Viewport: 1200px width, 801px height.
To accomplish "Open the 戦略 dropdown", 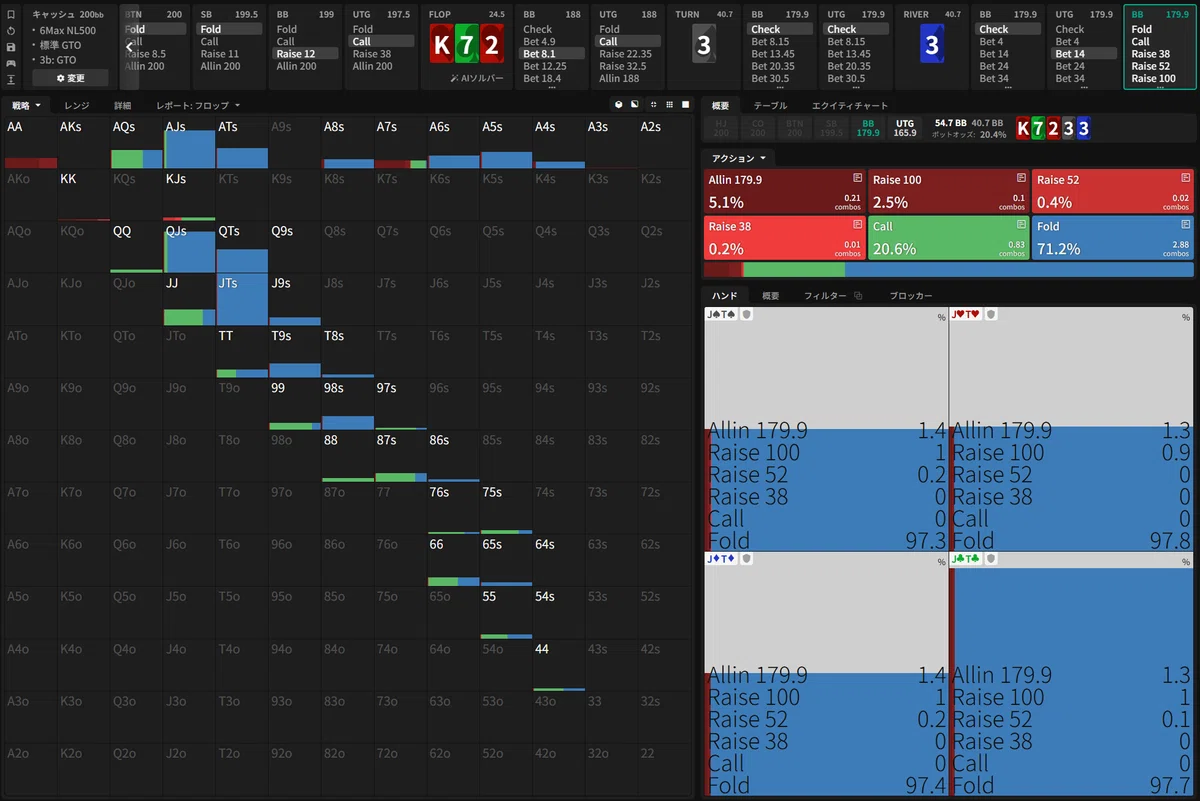I will coord(26,105).
